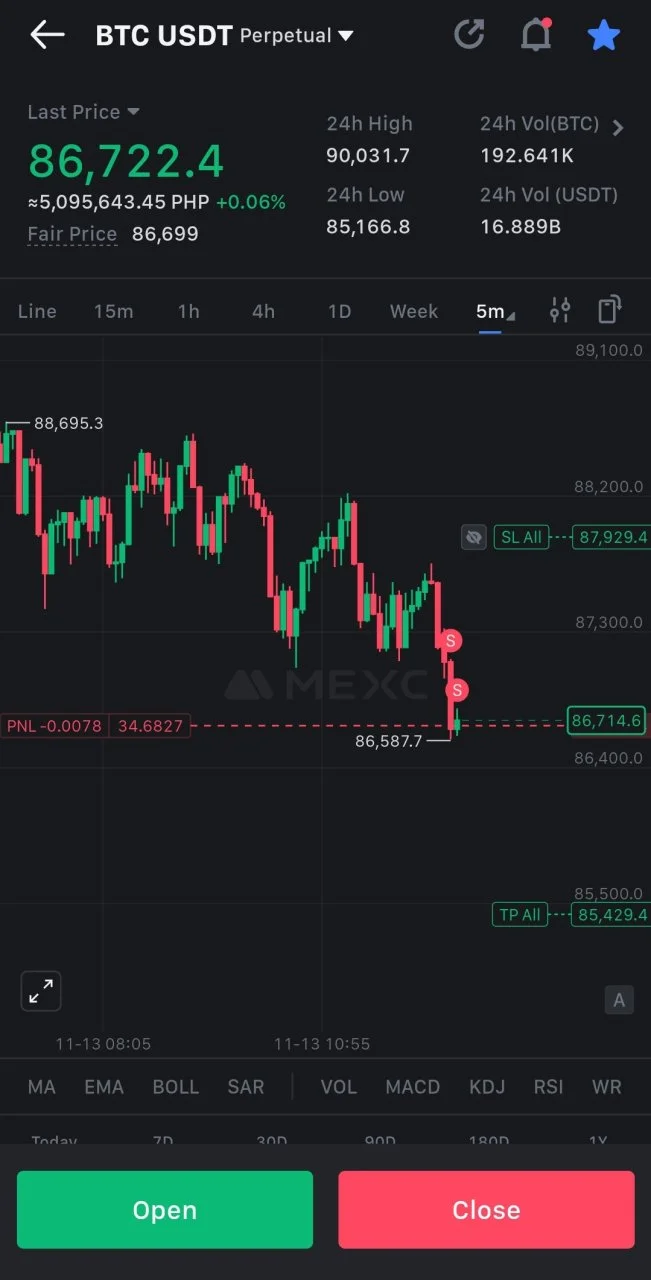Open the share/refresh circular arrow icon
This screenshot has width=651, height=1280.
(x=469, y=35)
